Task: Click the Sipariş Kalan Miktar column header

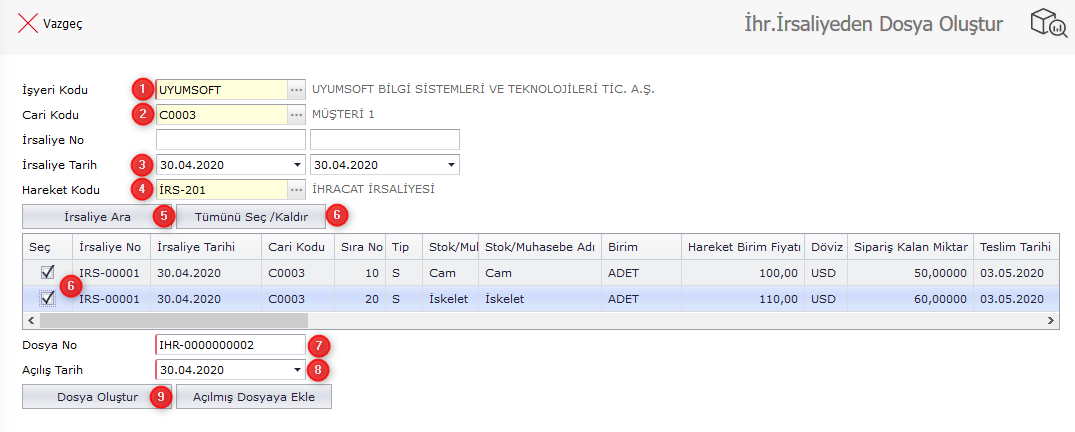Action: coord(910,247)
